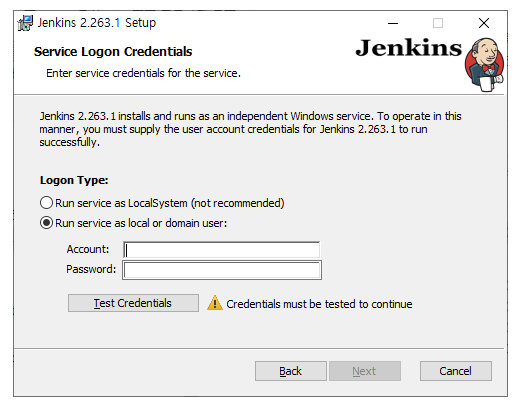Cancel the Jenkins setup

point(455,371)
